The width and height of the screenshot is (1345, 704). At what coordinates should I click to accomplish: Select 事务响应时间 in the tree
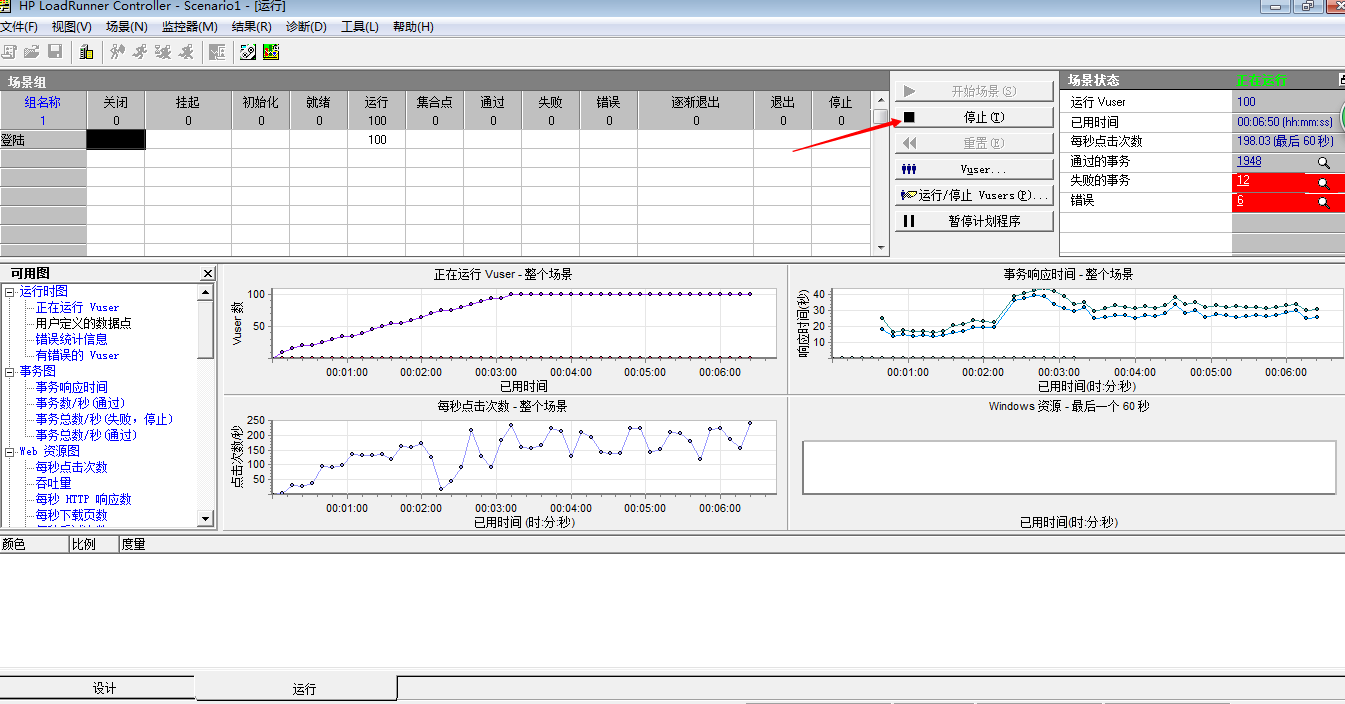71,387
